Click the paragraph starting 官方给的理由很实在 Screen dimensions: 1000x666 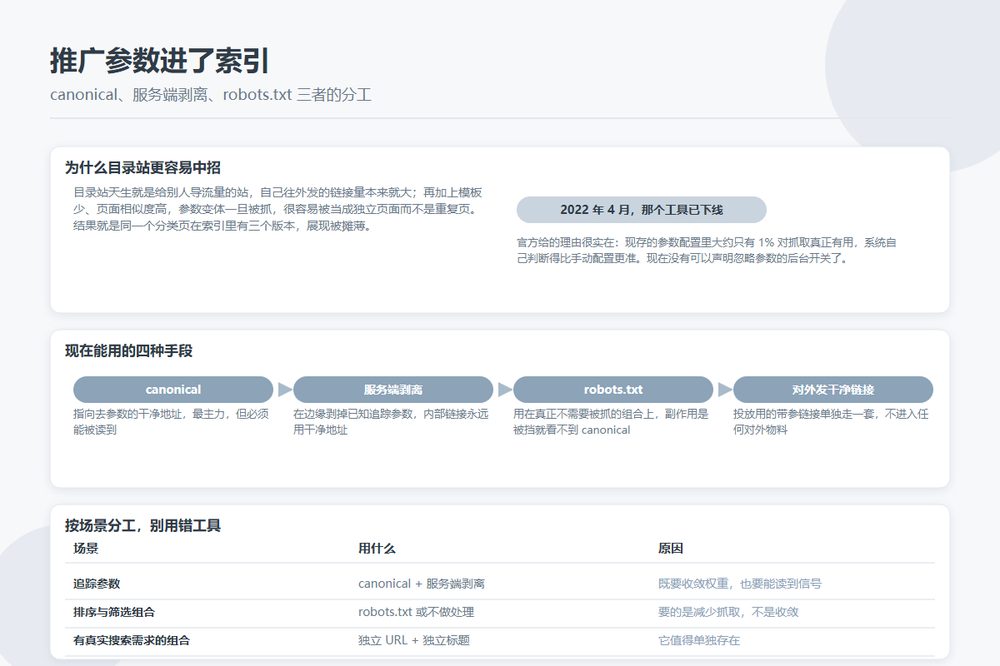(x=707, y=250)
